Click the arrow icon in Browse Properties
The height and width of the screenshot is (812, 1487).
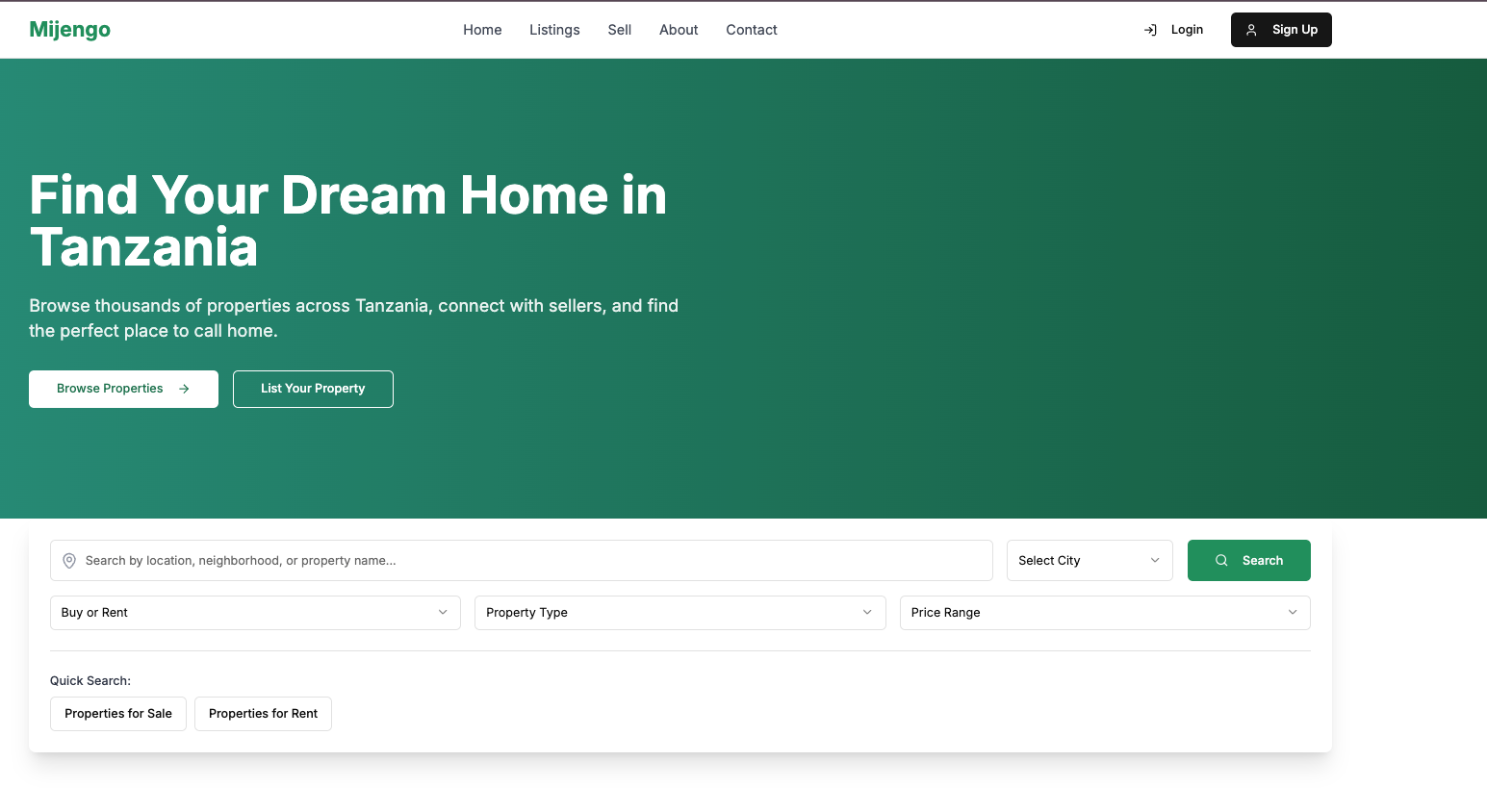184,389
